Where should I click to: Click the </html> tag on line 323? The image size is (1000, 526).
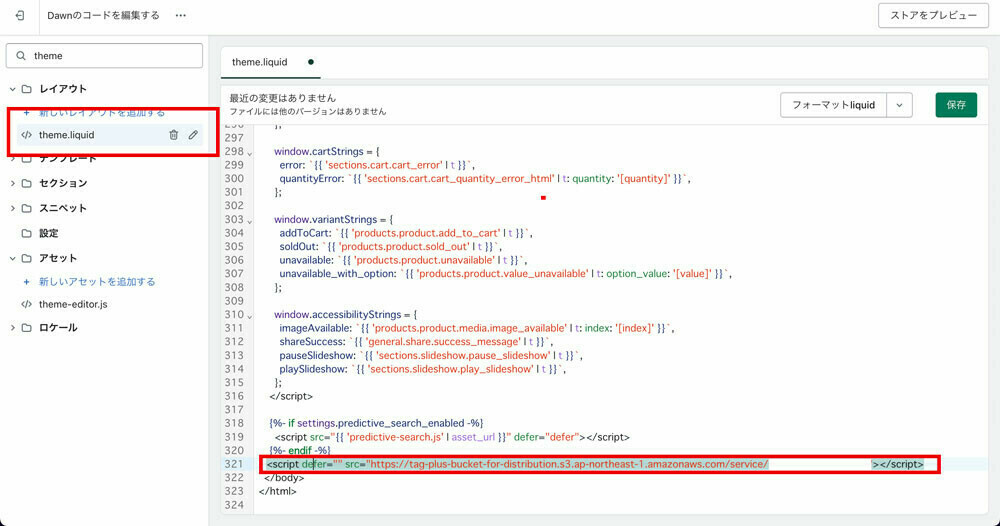click(277, 491)
